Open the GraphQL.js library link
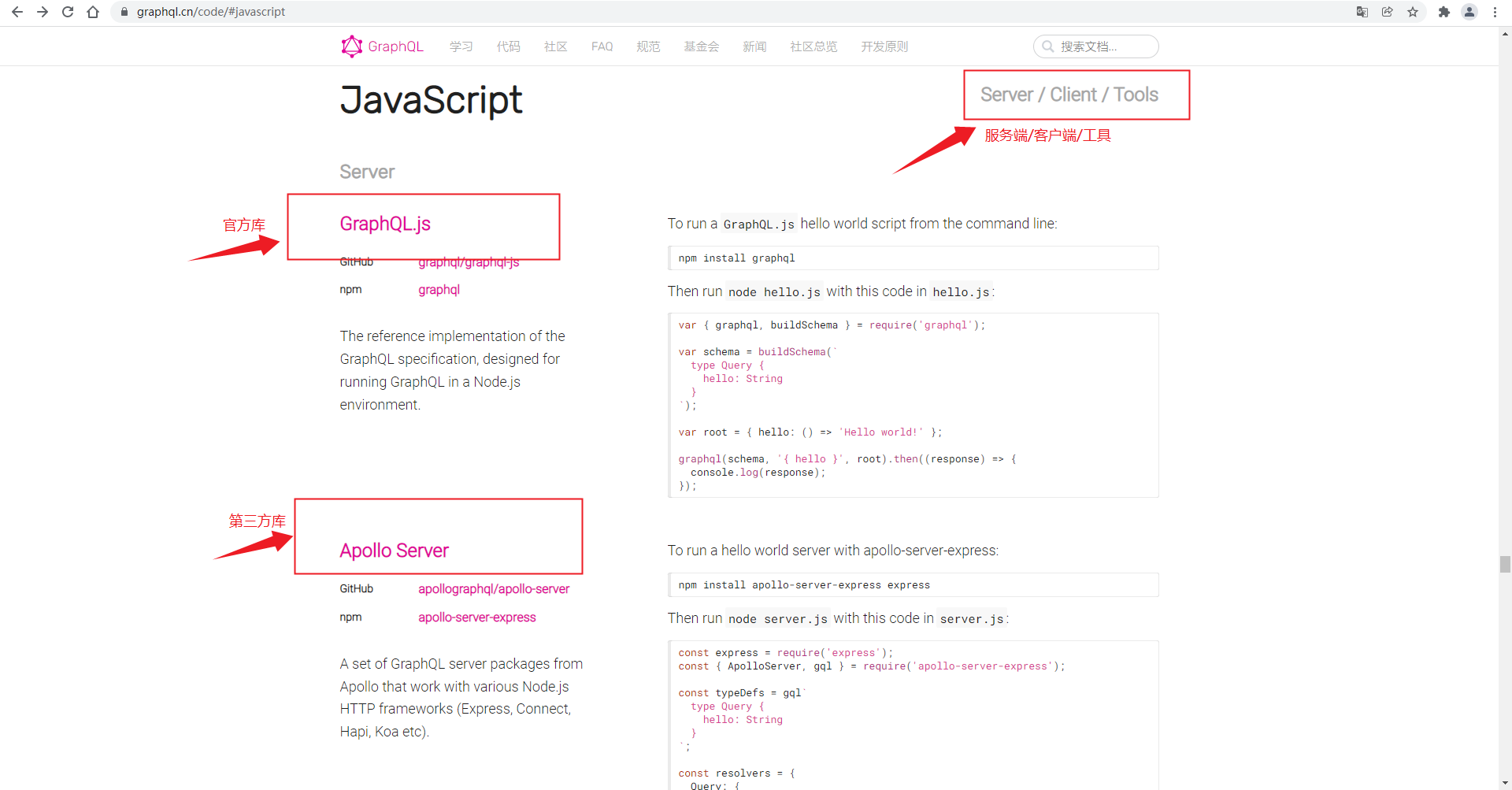 (x=385, y=224)
